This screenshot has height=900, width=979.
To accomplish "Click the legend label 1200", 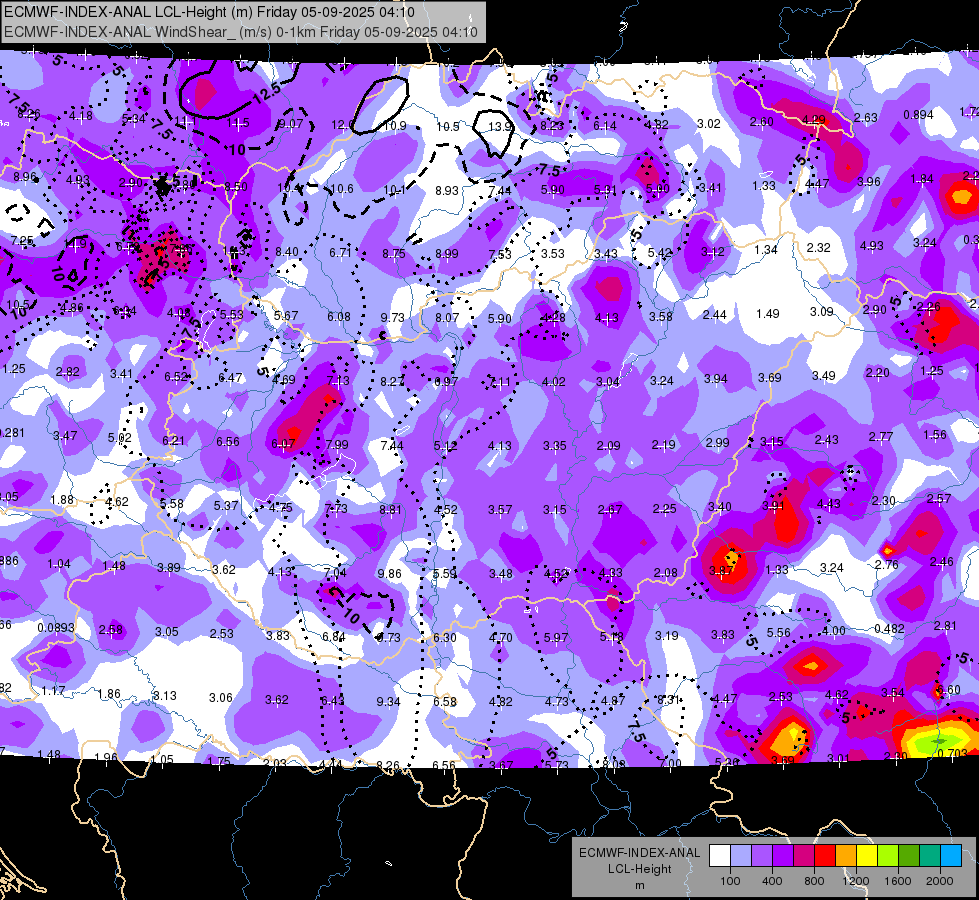I will click(855, 881).
